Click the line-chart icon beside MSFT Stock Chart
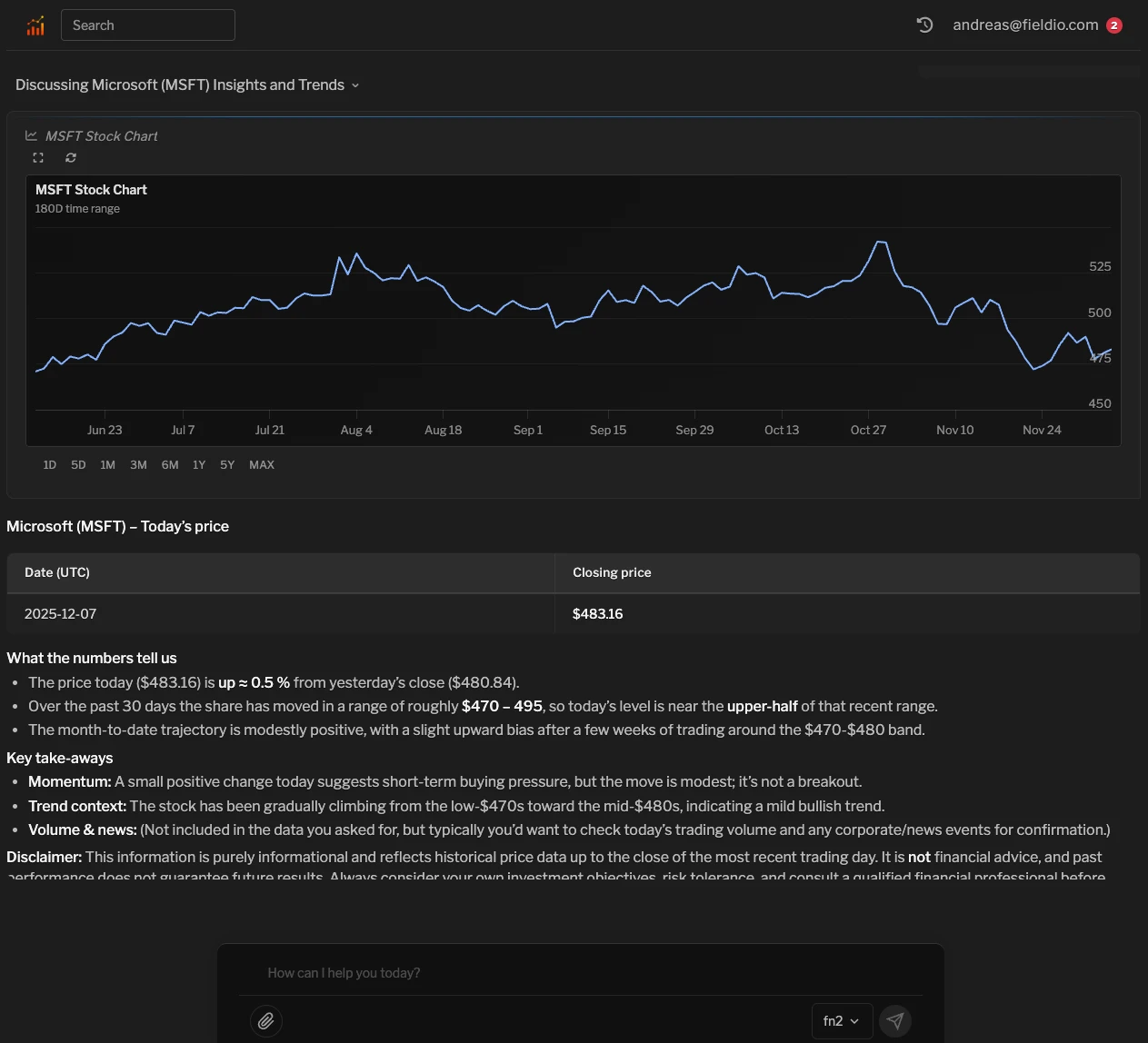Viewport: 1148px width, 1043px height. (x=30, y=134)
